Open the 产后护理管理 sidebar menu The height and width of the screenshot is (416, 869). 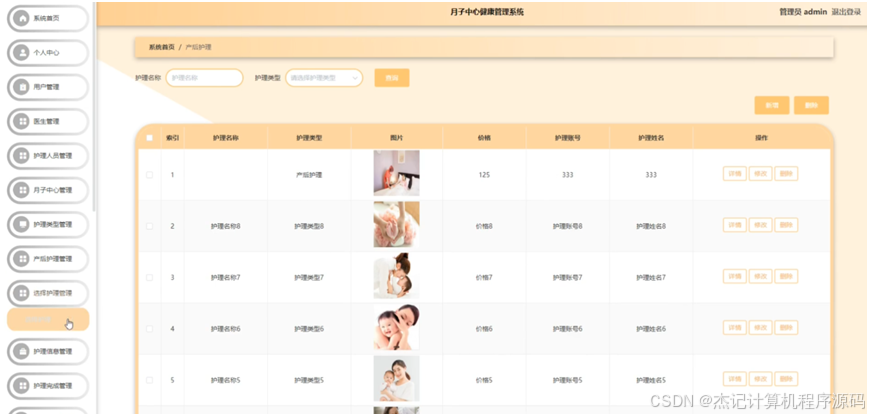(x=48, y=259)
